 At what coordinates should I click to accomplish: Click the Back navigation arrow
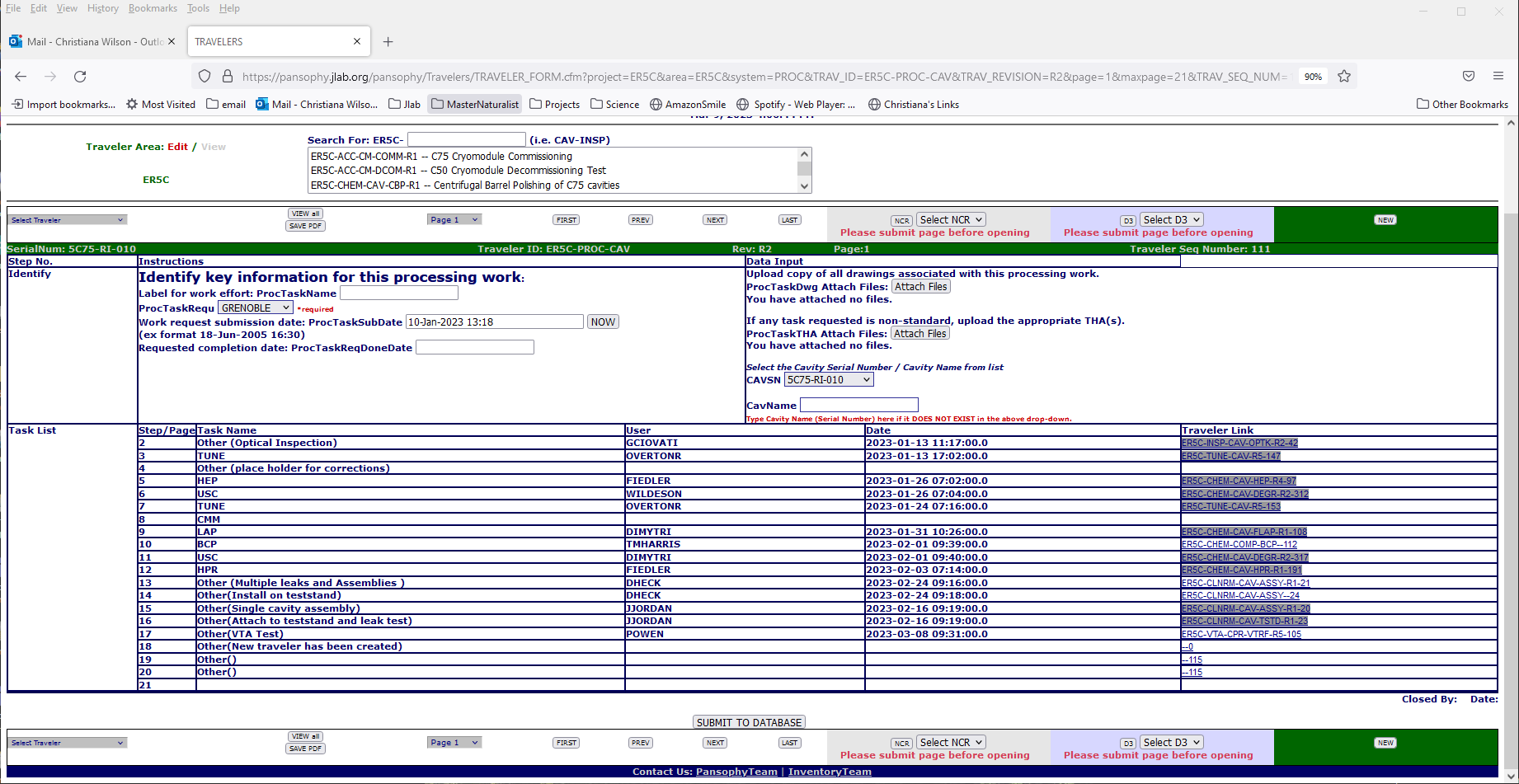click(21, 77)
